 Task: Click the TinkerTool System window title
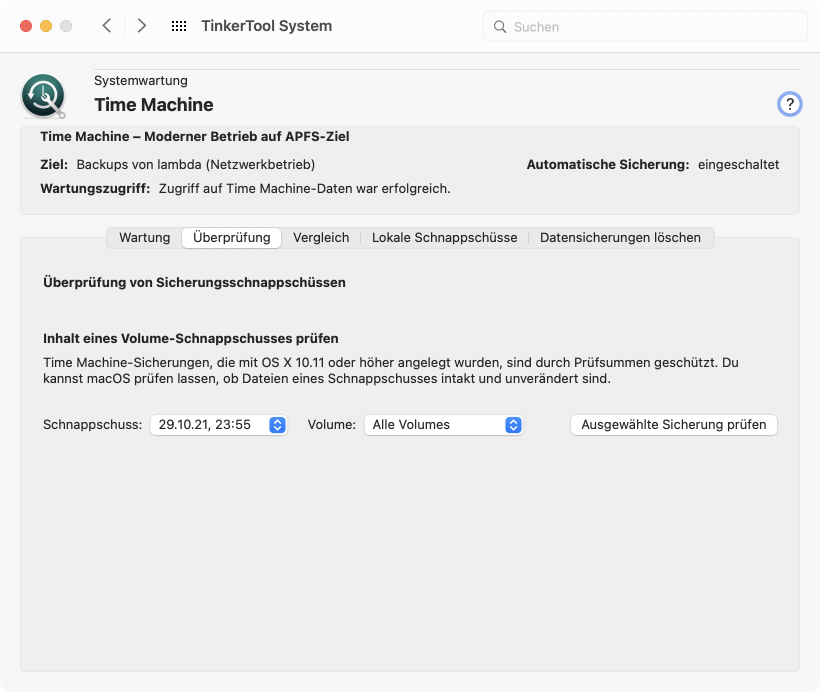click(x=267, y=26)
